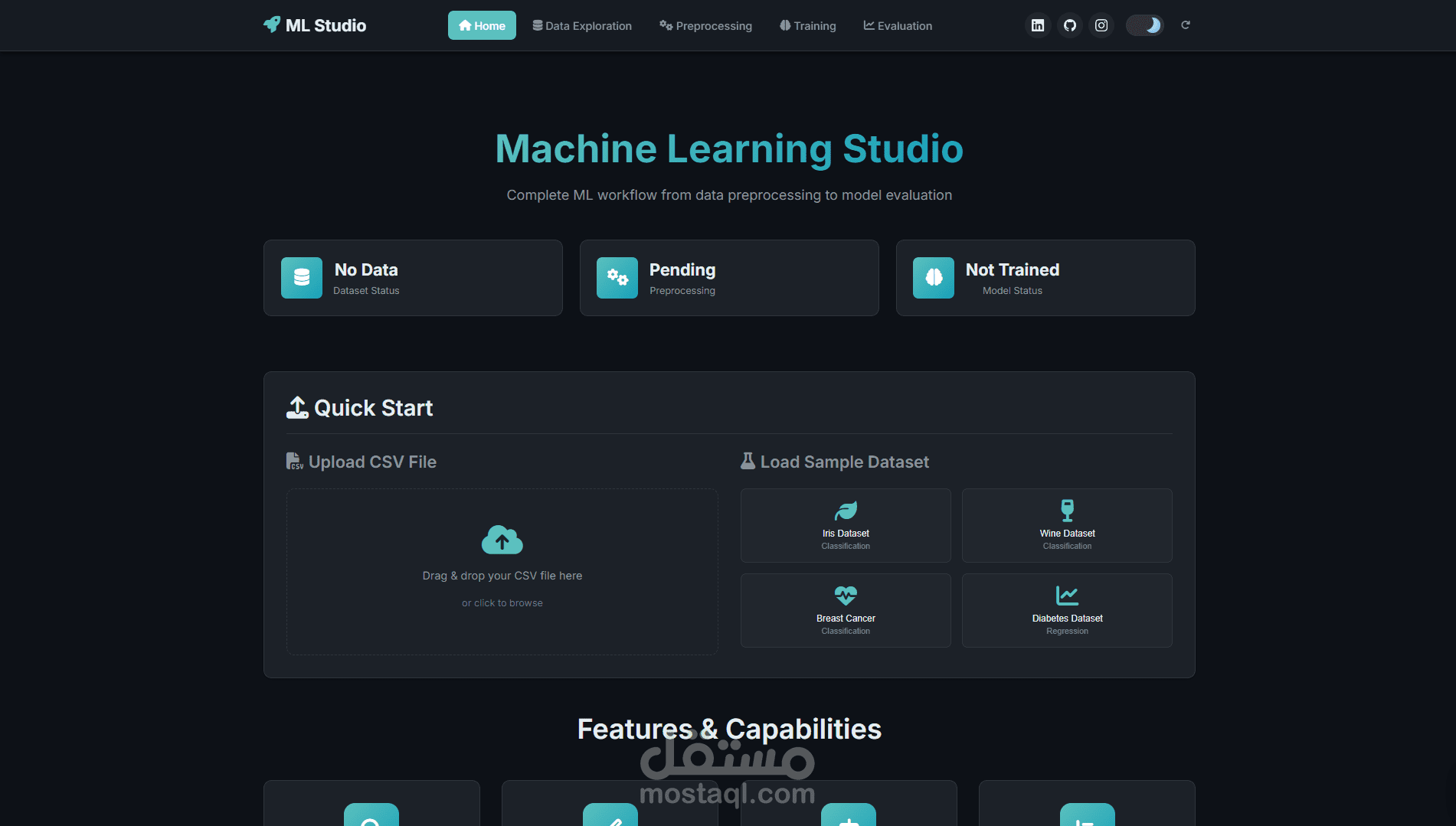1456x826 pixels.
Task: Click the database icon on No Data card
Action: pos(301,277)
